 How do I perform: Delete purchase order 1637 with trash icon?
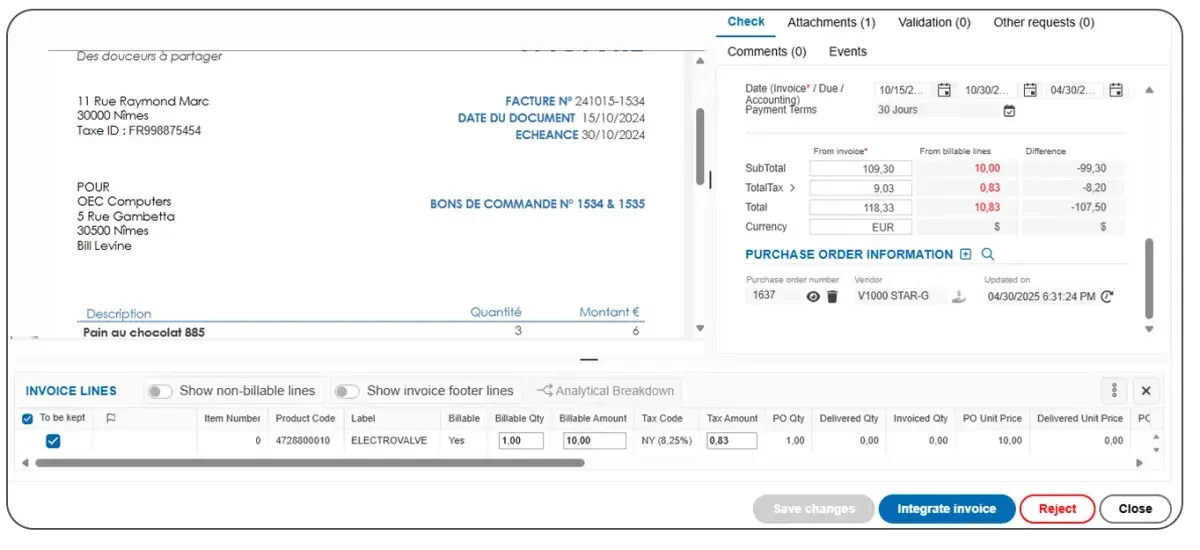[x=832, y=297]
